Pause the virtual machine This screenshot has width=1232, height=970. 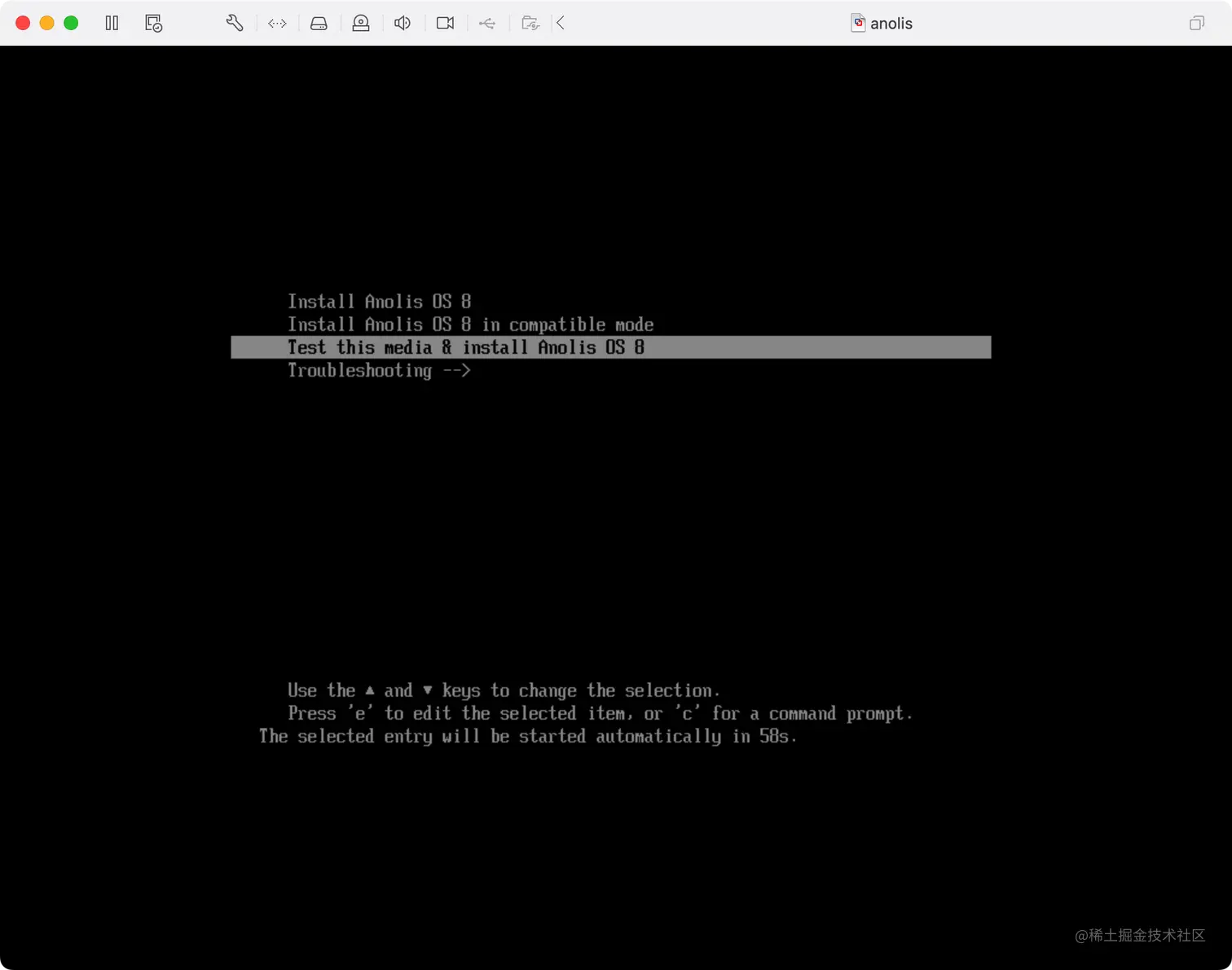coord(112,23)
